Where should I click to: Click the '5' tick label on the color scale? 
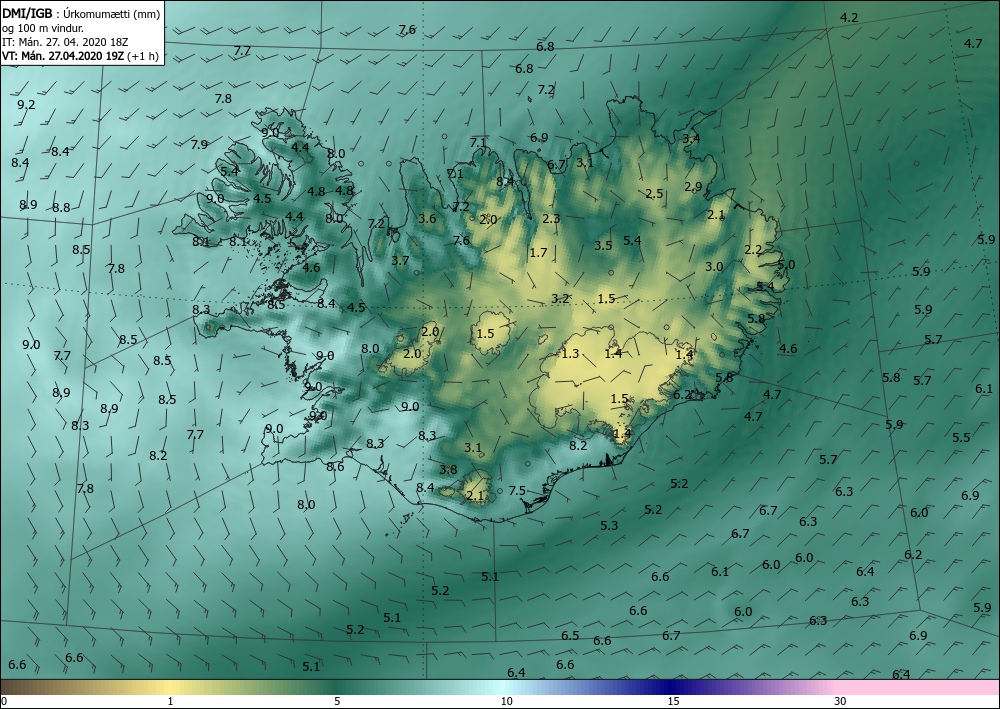tap(337, 702)
